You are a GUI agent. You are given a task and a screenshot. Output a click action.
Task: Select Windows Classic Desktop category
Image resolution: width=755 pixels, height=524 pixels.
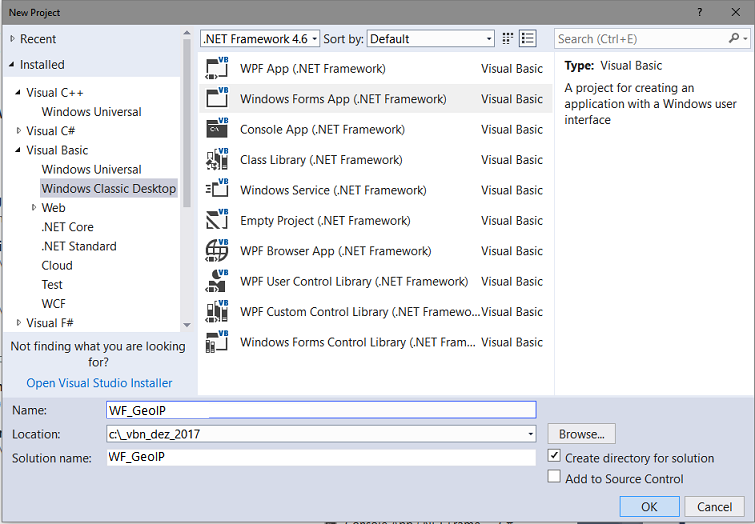(109, 188)
